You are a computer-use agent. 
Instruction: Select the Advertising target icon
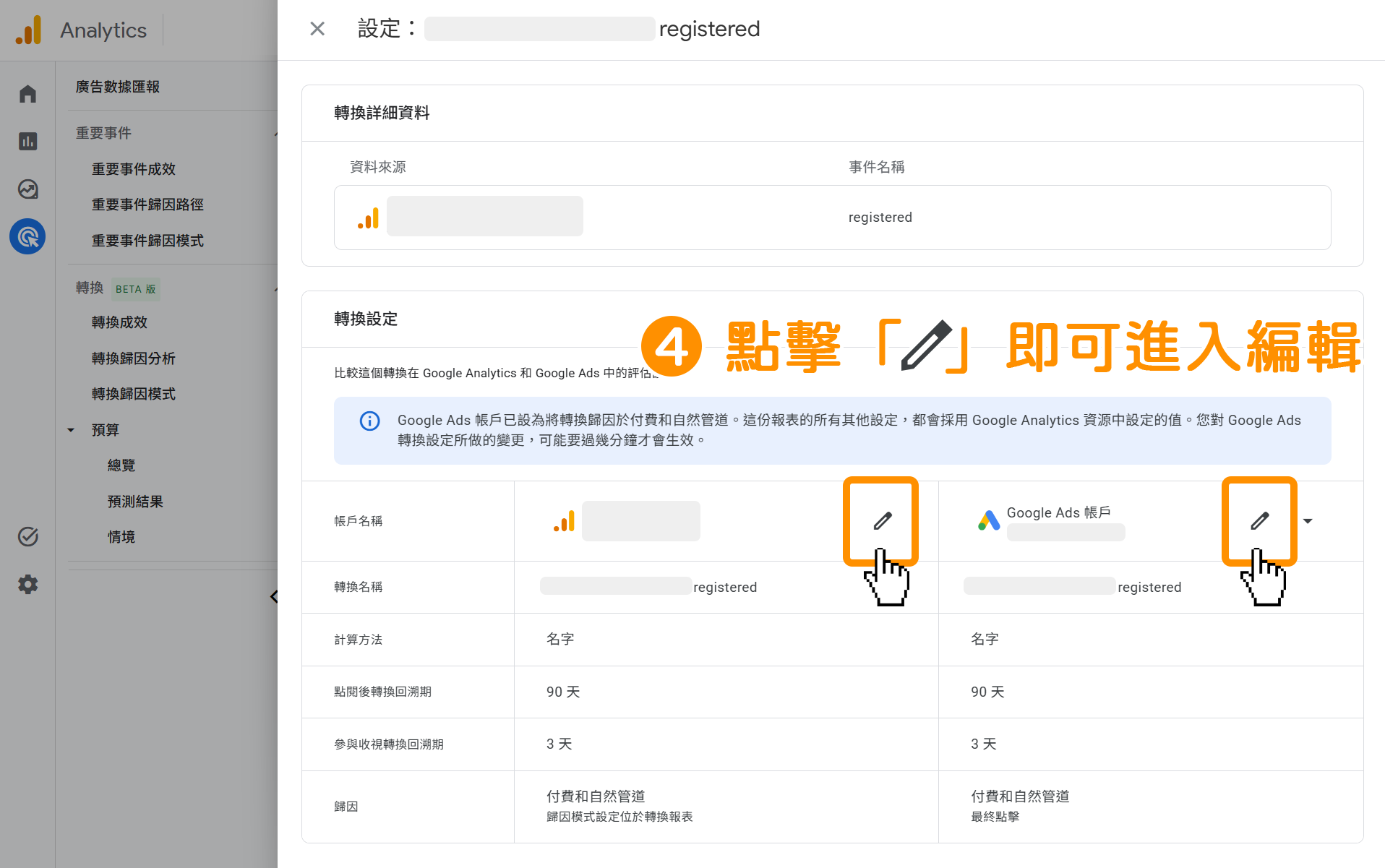click(27, 236)
